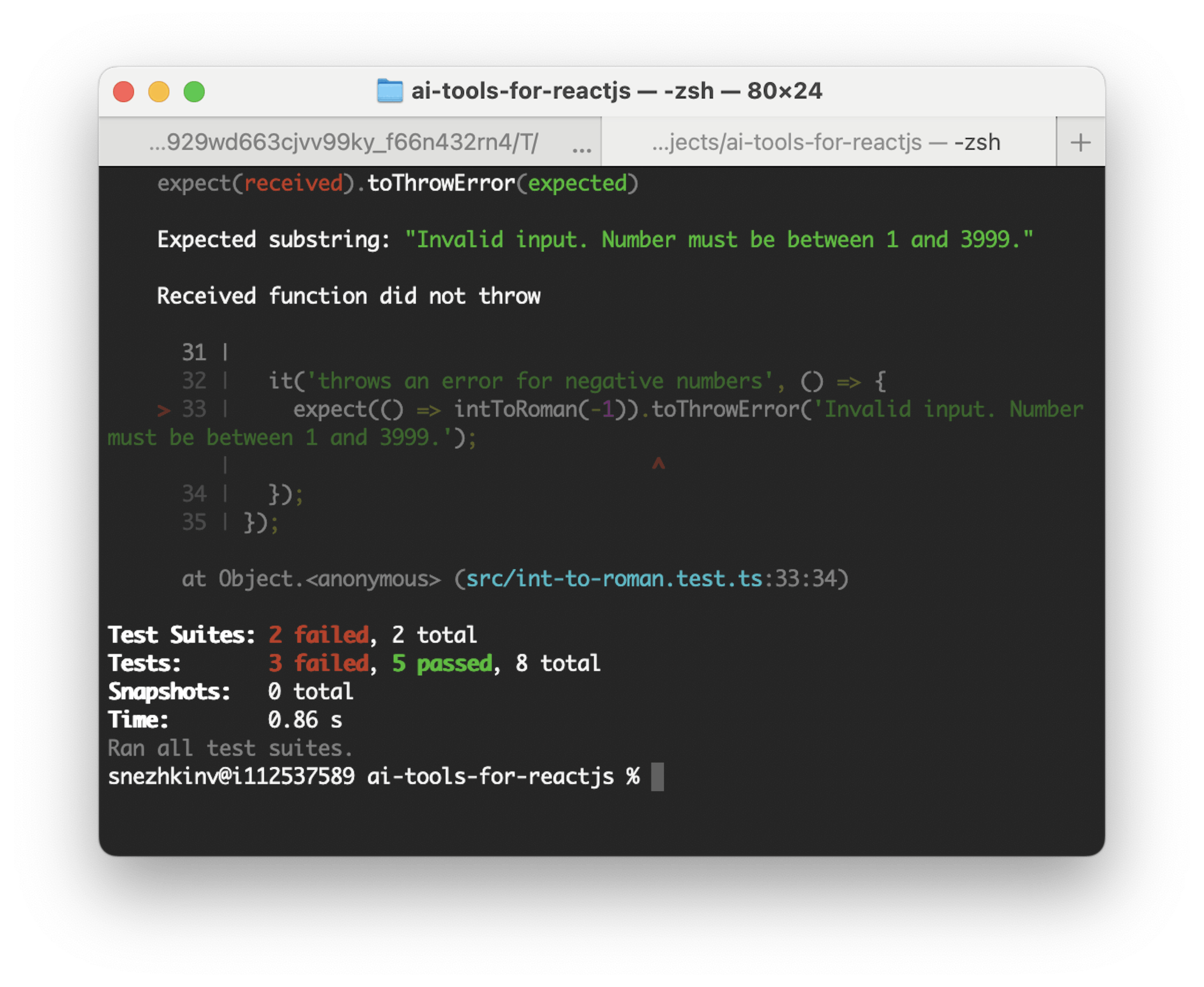Click the folder proxy icon in title bar
This screenshot has width=1204, height=987.
pyautogui.click(x=390, y=91)
